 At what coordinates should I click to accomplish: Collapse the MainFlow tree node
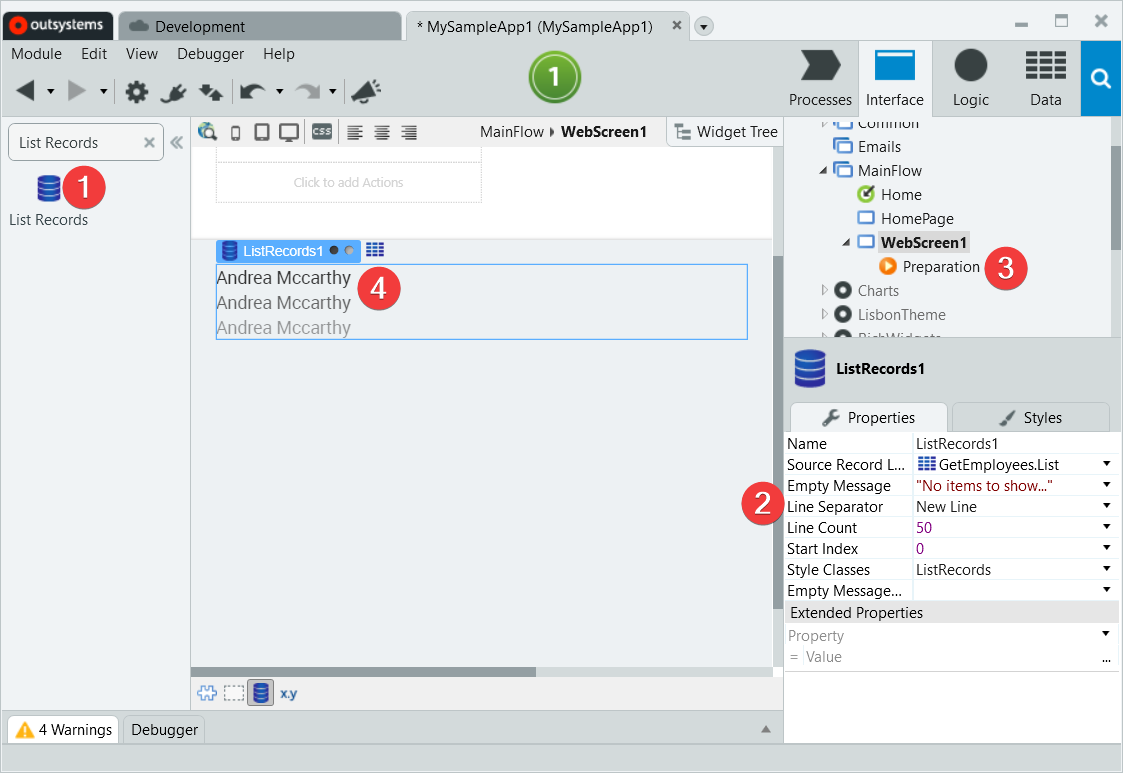[822, 170]
